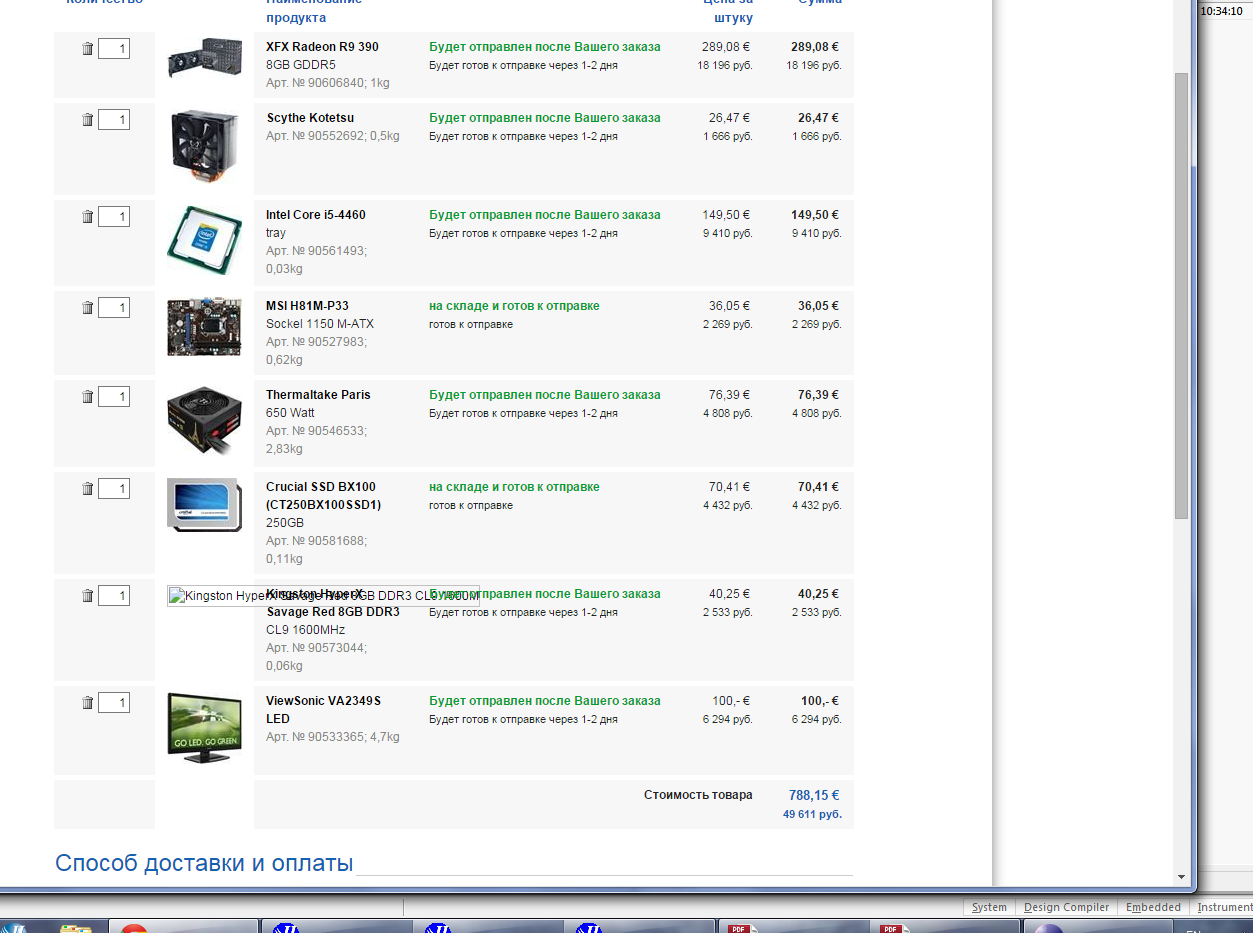This screenshot has width=1253, height=933.
Task: Click quantity box for Crucial SSD BX100
Action: 114,489
